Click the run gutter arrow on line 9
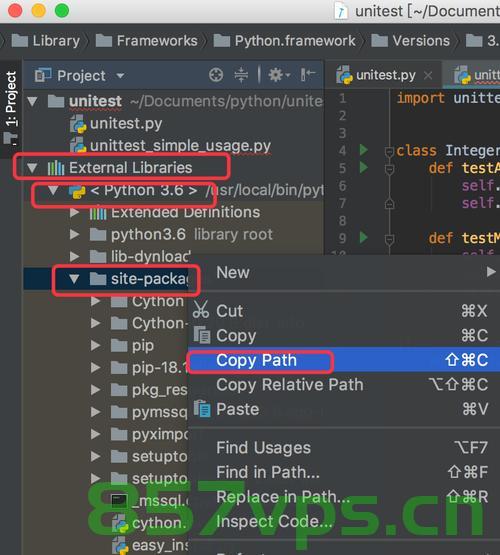Viewport: 500px width, 555px height. coord(363,237)
